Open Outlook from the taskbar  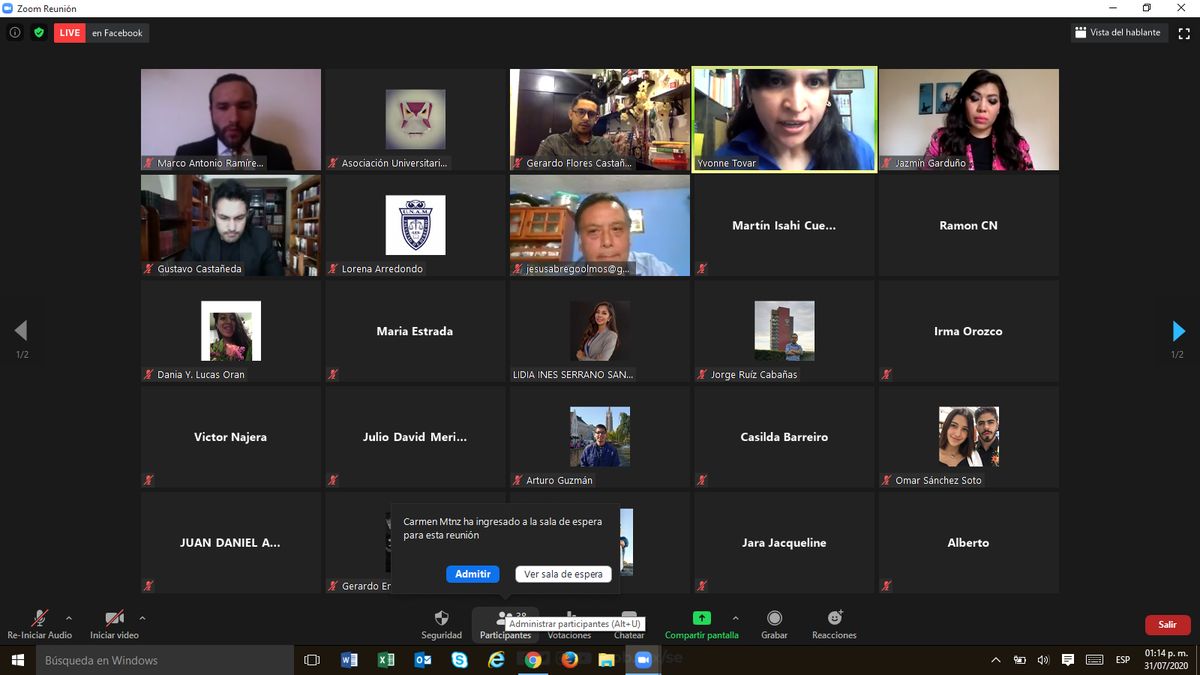click(423, 660)
